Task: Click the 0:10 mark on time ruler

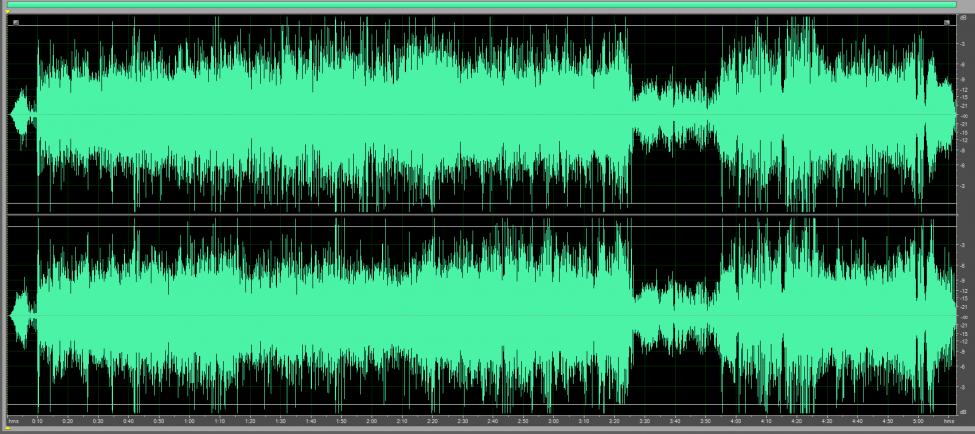Action: [37, 420]
